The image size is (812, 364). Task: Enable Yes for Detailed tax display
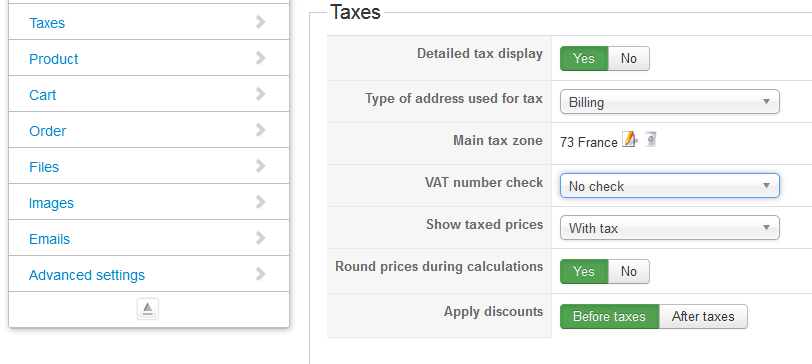coord(584,59)
